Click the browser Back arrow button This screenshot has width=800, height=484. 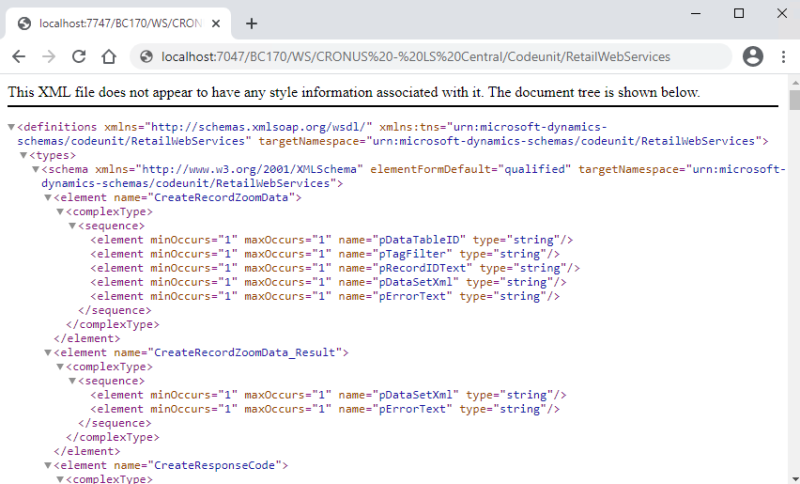[x=19, y=57]
